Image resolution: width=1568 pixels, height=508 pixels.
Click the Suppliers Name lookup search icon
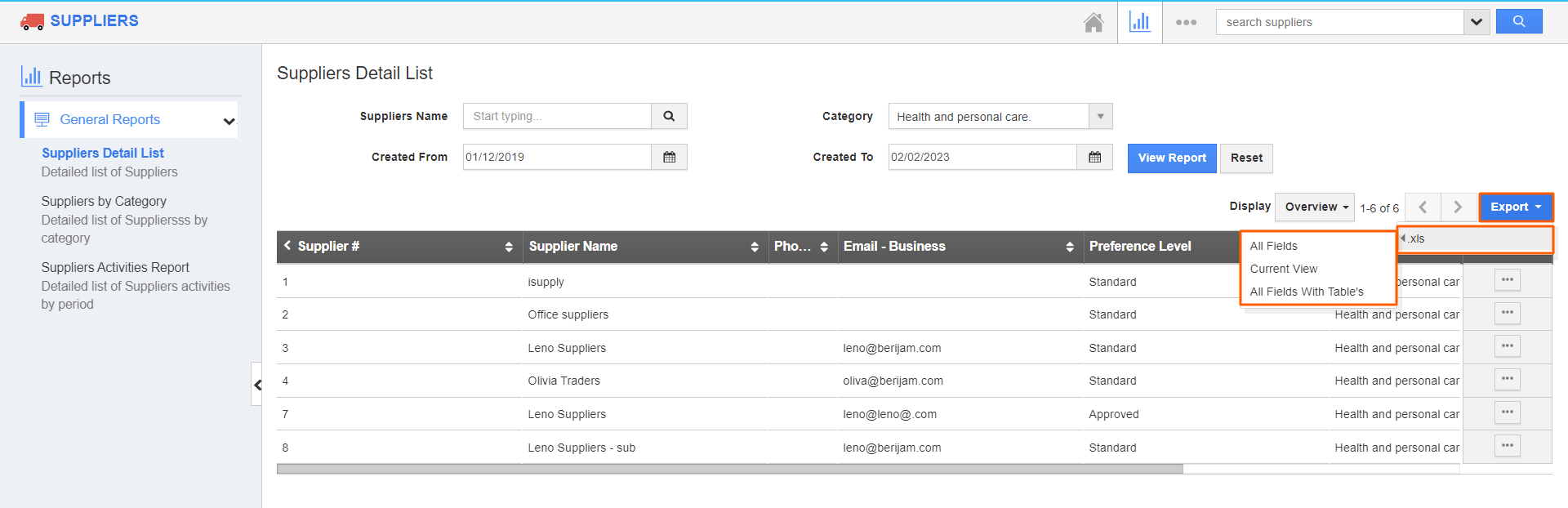tap(669, 116)
